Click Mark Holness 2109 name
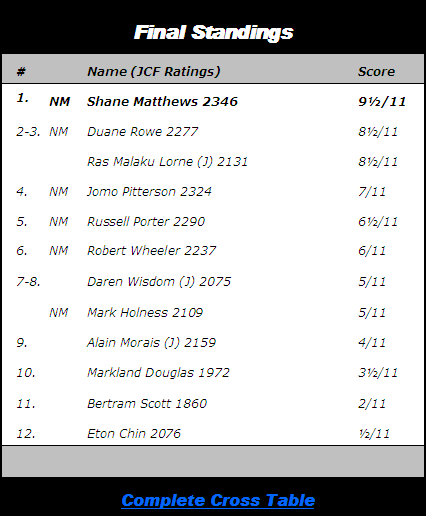This screenshot has width=427, height=517. [x=145, y=313]
